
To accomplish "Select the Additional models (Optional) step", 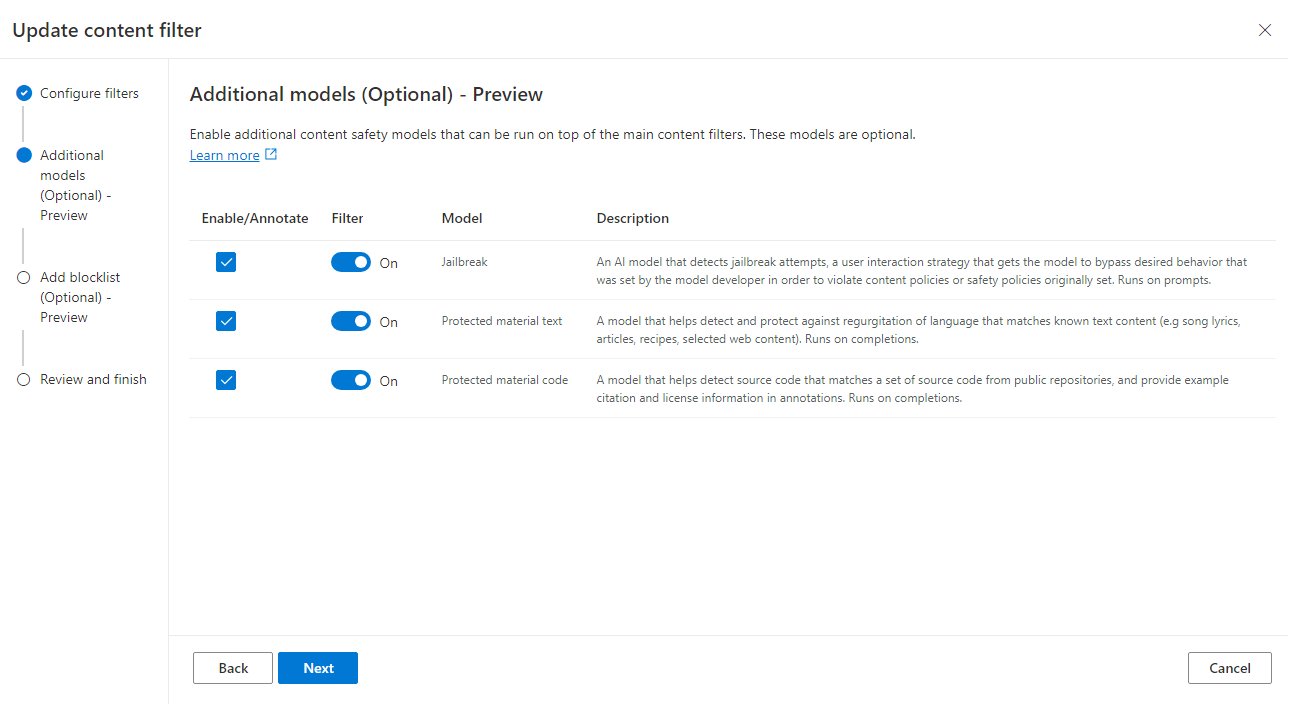I will pyautogui.click(x=76, y=185).
